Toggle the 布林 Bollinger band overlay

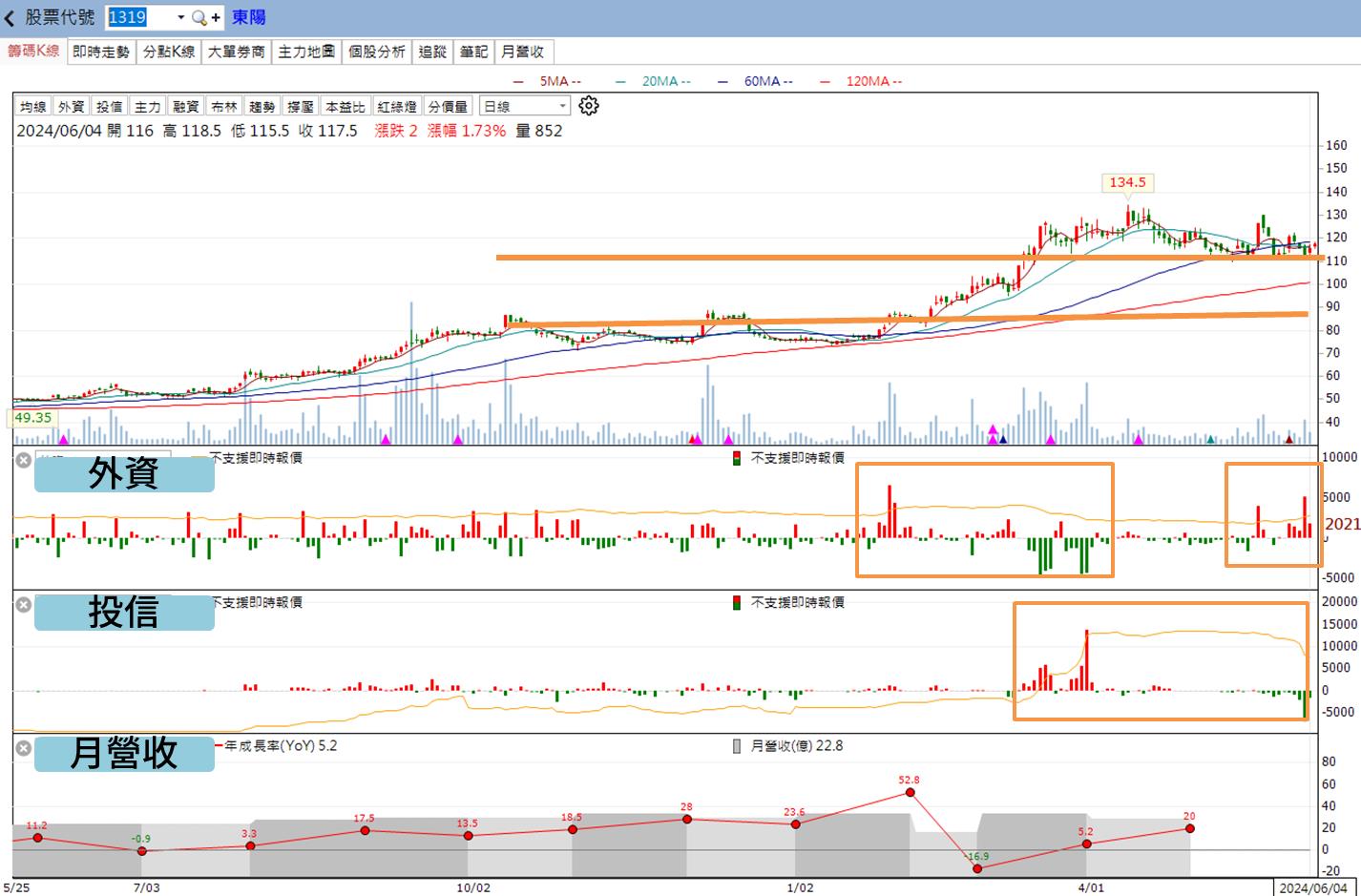pyautogui.click(x=224, y=106)
